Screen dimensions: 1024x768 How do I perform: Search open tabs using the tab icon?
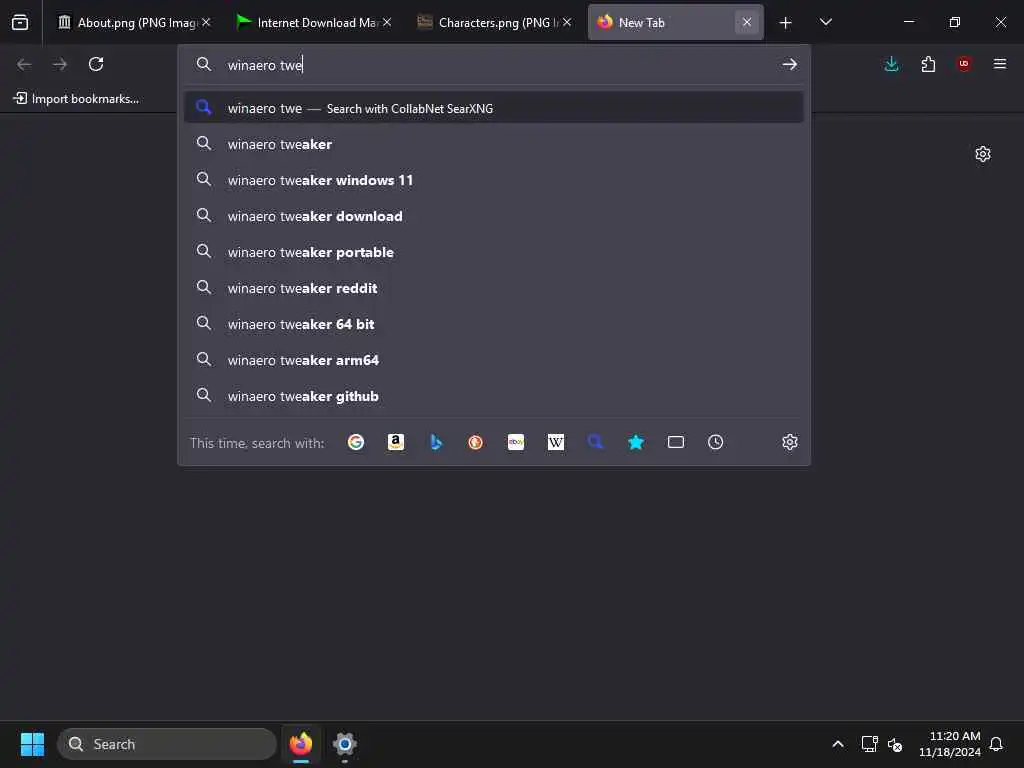click(x=676, y=442)
